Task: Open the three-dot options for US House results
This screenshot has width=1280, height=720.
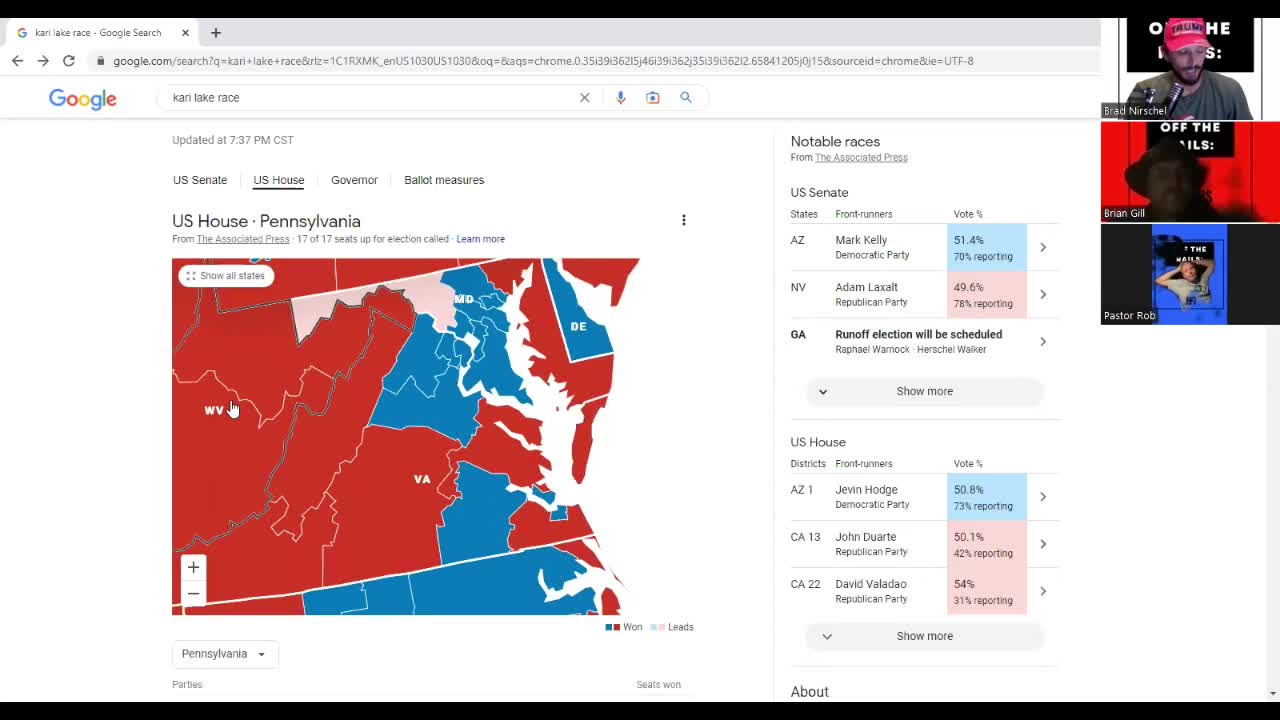Action: 684,220
